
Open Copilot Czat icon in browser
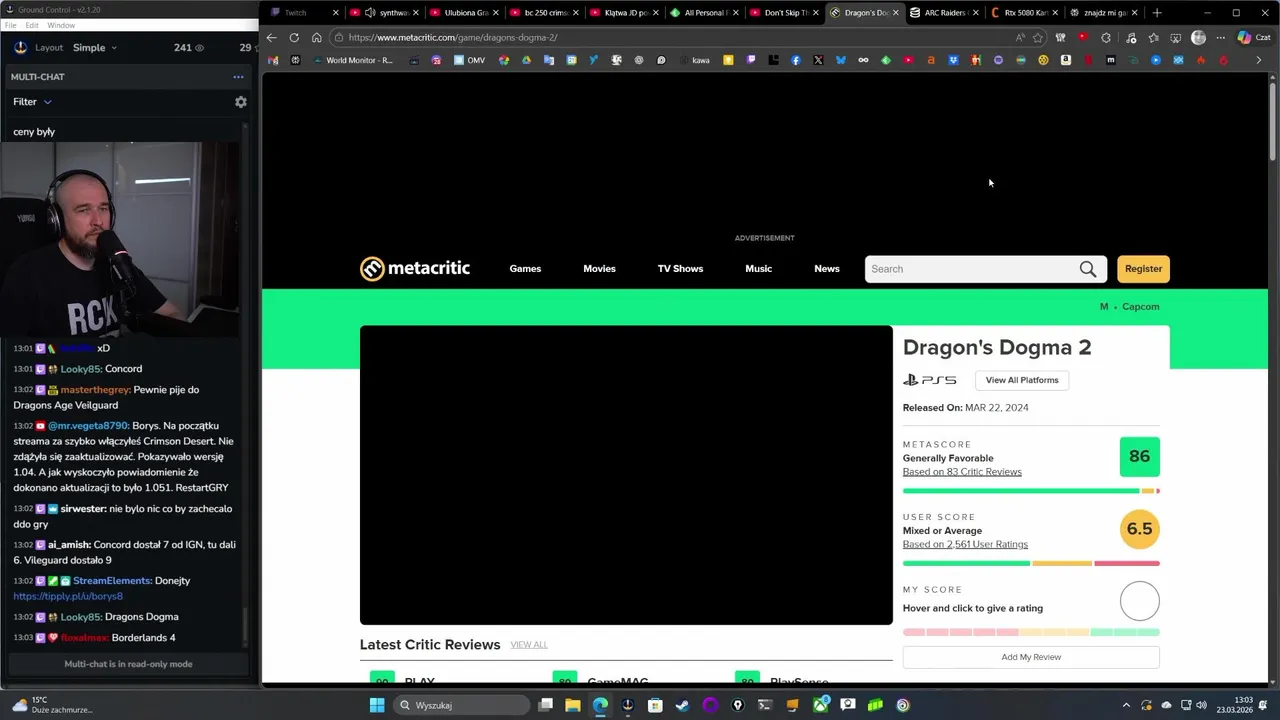(1253, 38)
